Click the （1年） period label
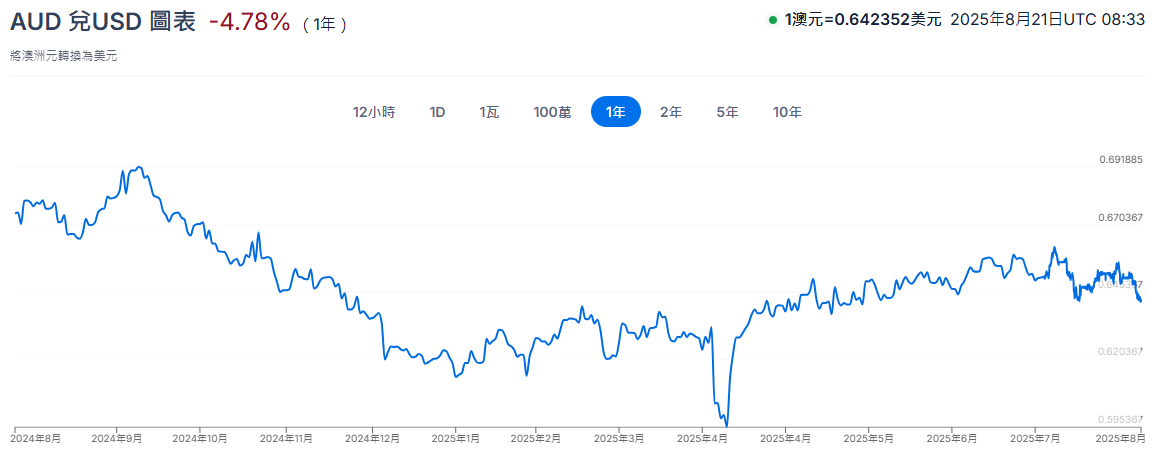Screen dimensions: 1156x450 pyautogui.click(x=325, y=24)
